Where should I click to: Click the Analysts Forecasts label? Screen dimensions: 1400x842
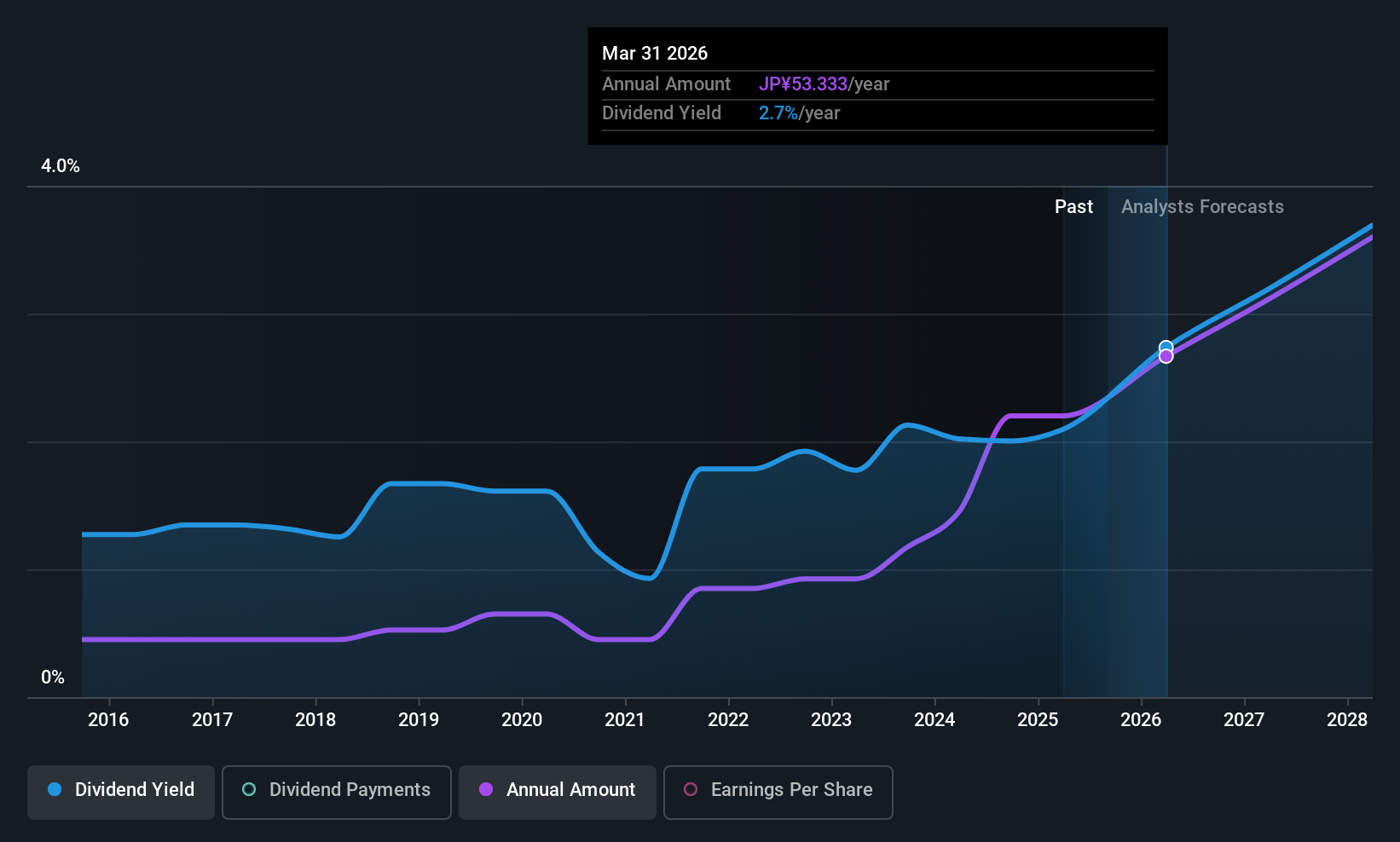1202,206
